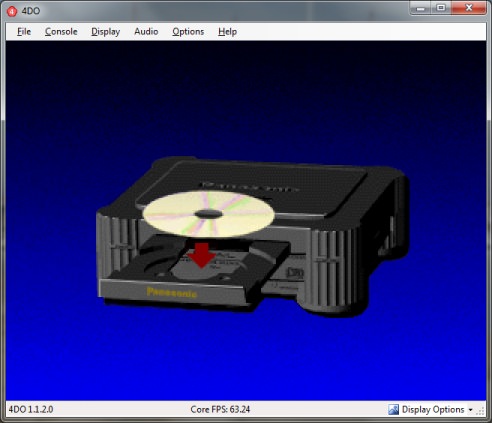The width and height of the screenshot is (492, 423).
Task: Close the 4DO emulator window
Action: (469, 8)
